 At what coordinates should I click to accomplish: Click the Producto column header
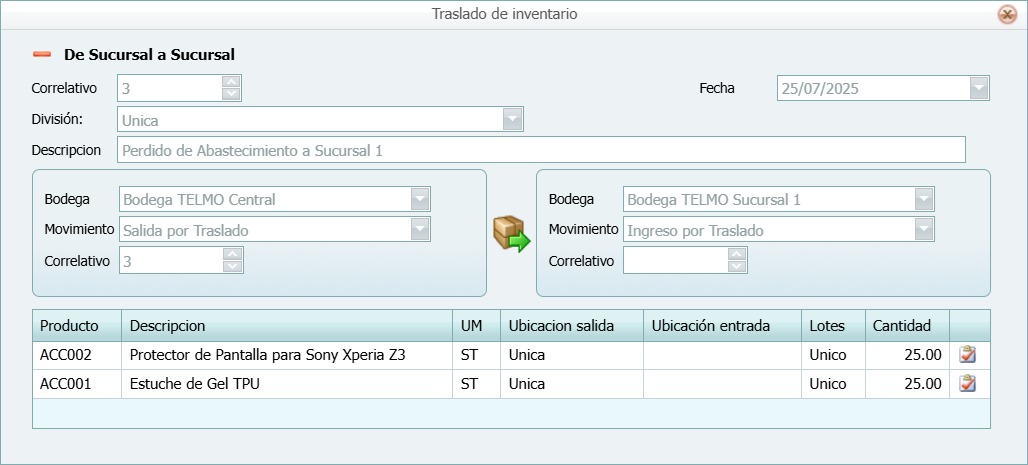point(77,325)
